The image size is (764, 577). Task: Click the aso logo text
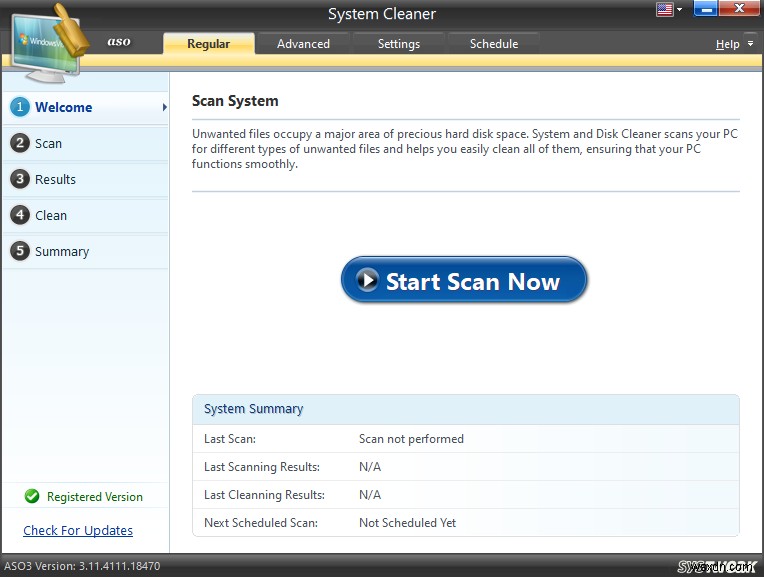(119, 41)
